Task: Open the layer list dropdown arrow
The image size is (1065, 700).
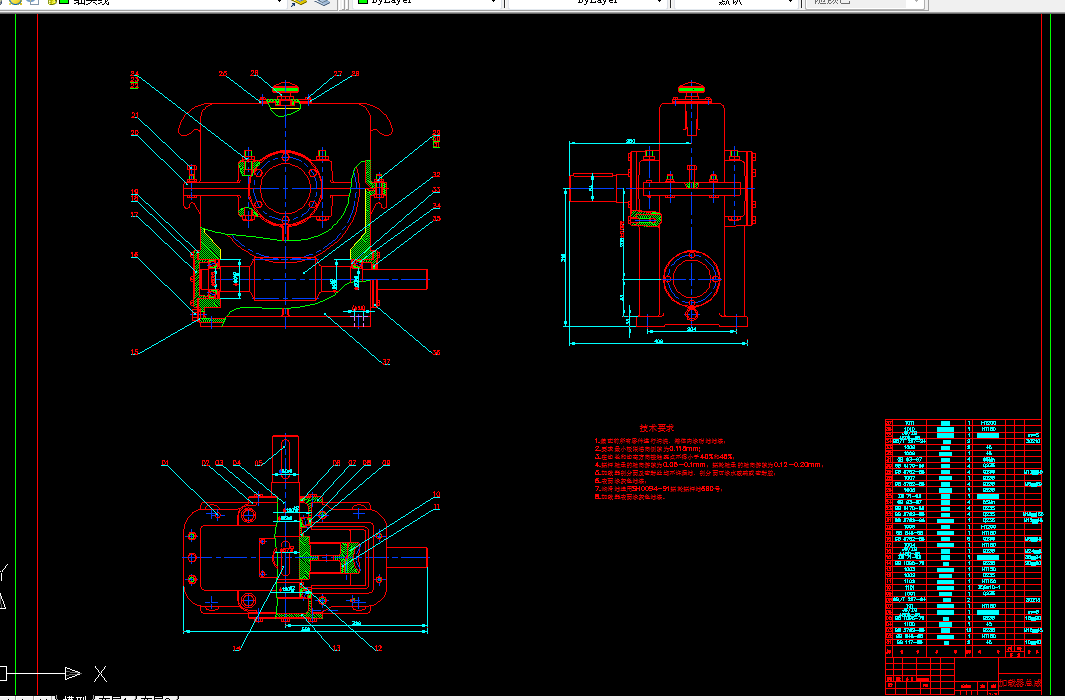Action: 279,3
